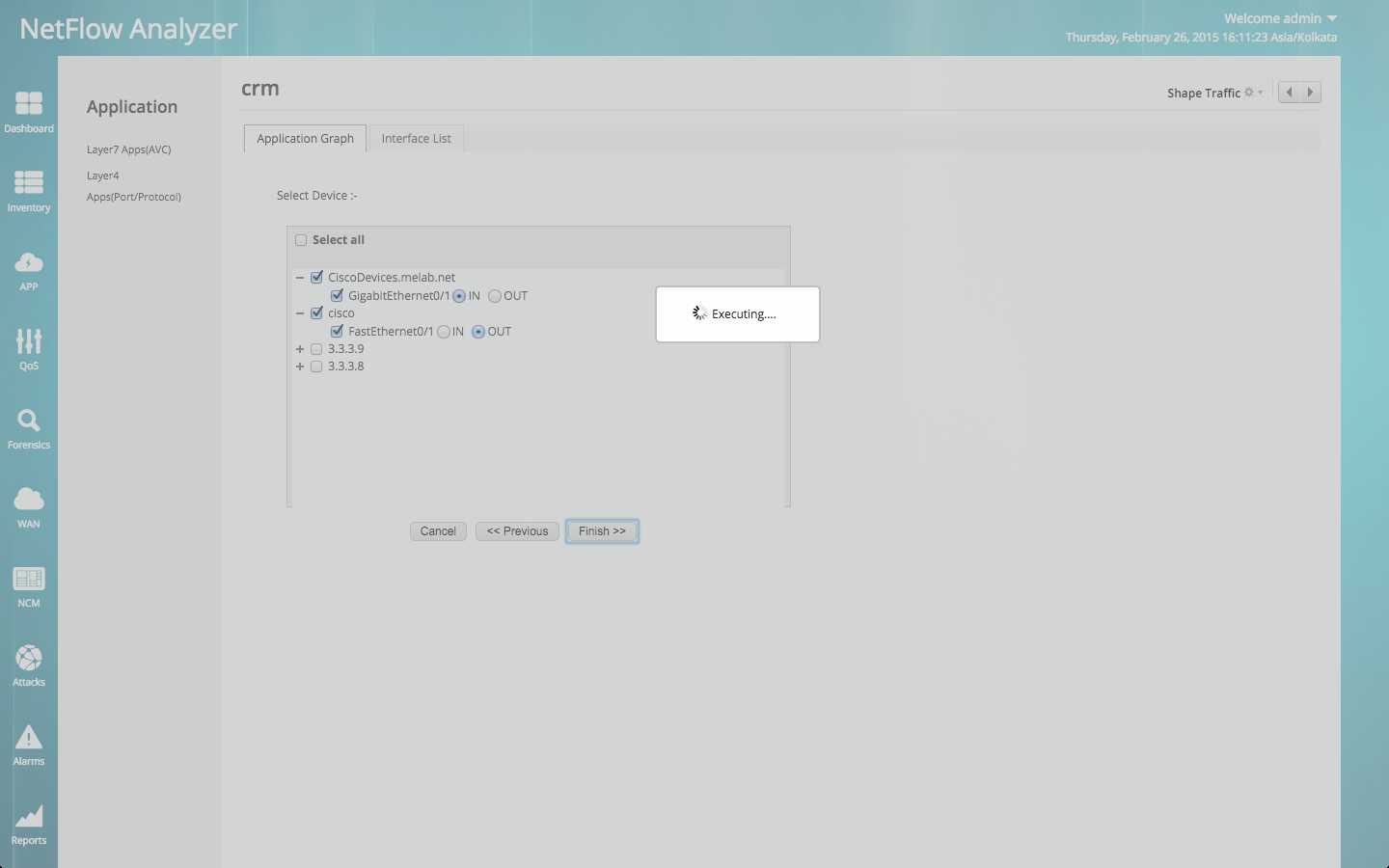Select IN for FastEthernet0/1
The image size is (1389, 868).
pos(444,332)
